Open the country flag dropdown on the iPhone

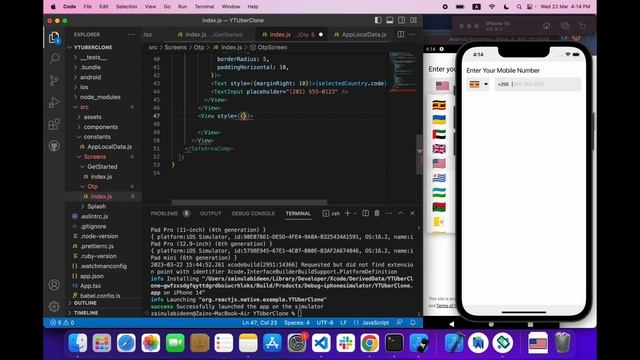478,84
